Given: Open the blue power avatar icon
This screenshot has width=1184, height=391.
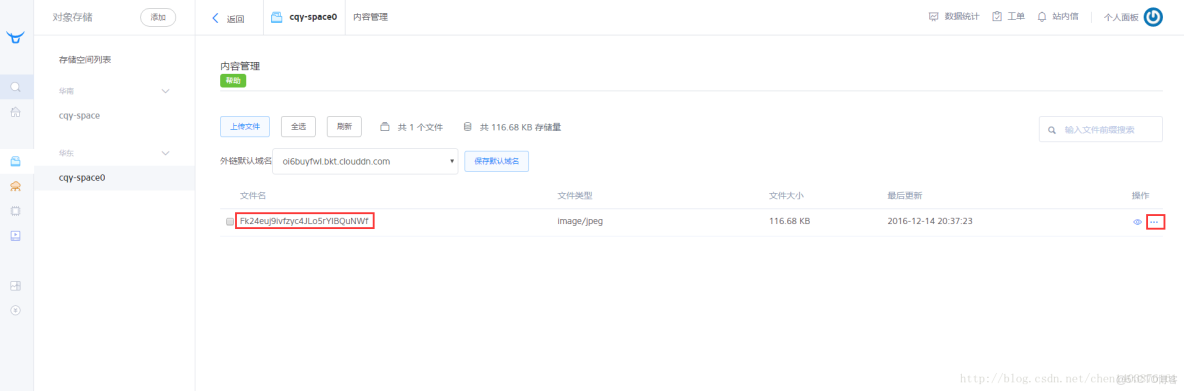Looking at the screenshot, I should click(1153, 17).
